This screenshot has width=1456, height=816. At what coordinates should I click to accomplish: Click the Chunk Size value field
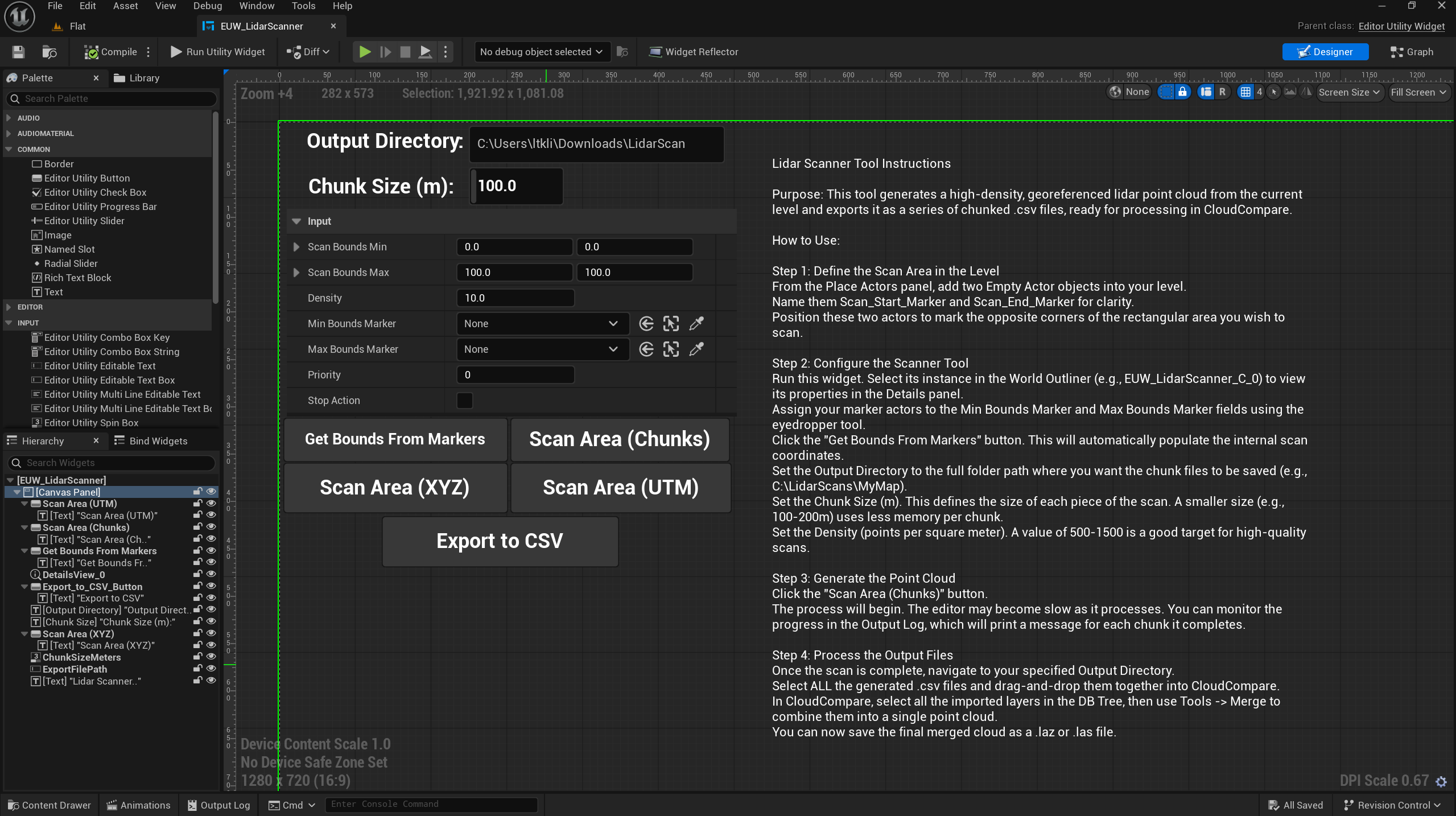(x=516, y=186)
